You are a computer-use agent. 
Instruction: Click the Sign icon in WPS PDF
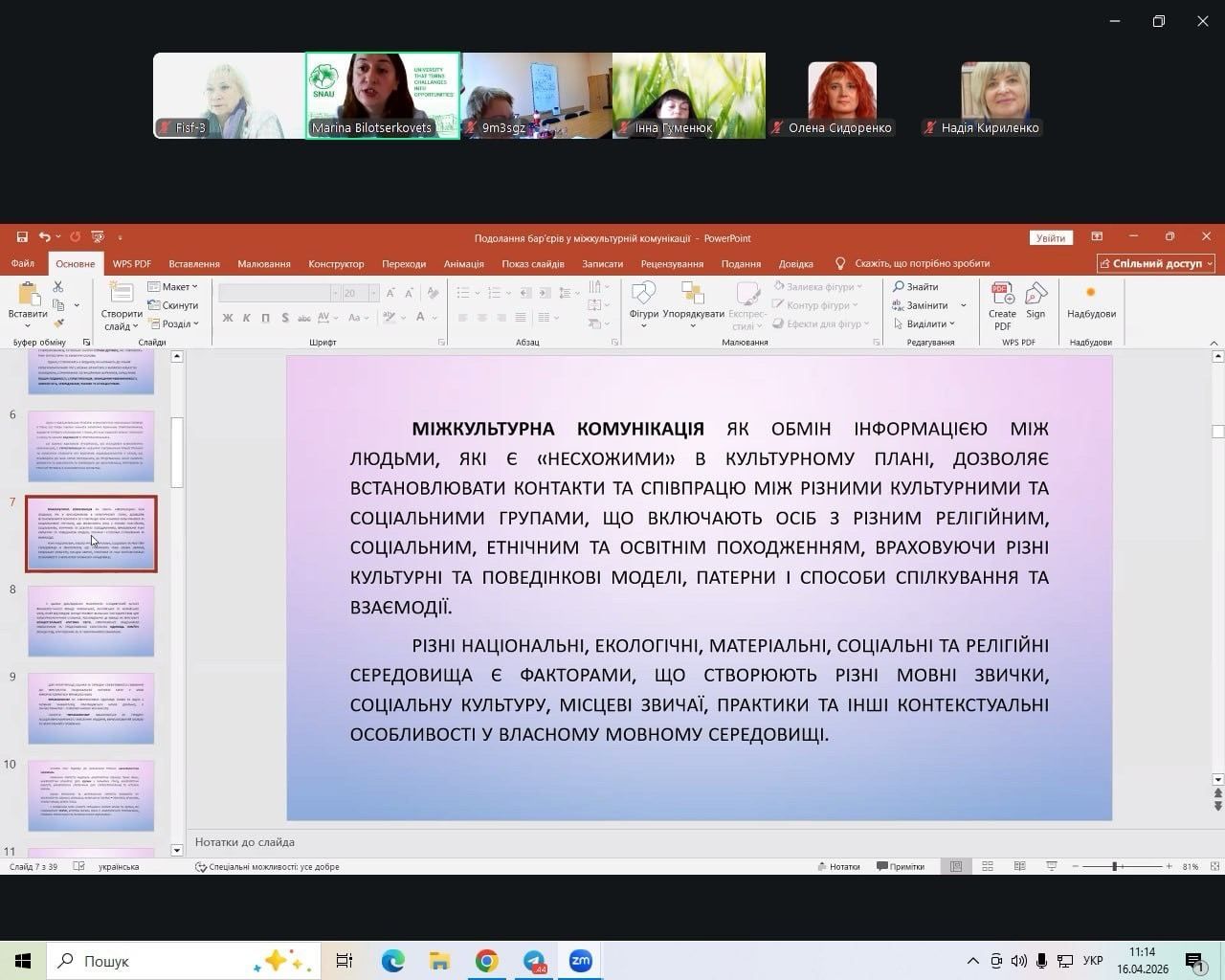[x=1036, y=295]
